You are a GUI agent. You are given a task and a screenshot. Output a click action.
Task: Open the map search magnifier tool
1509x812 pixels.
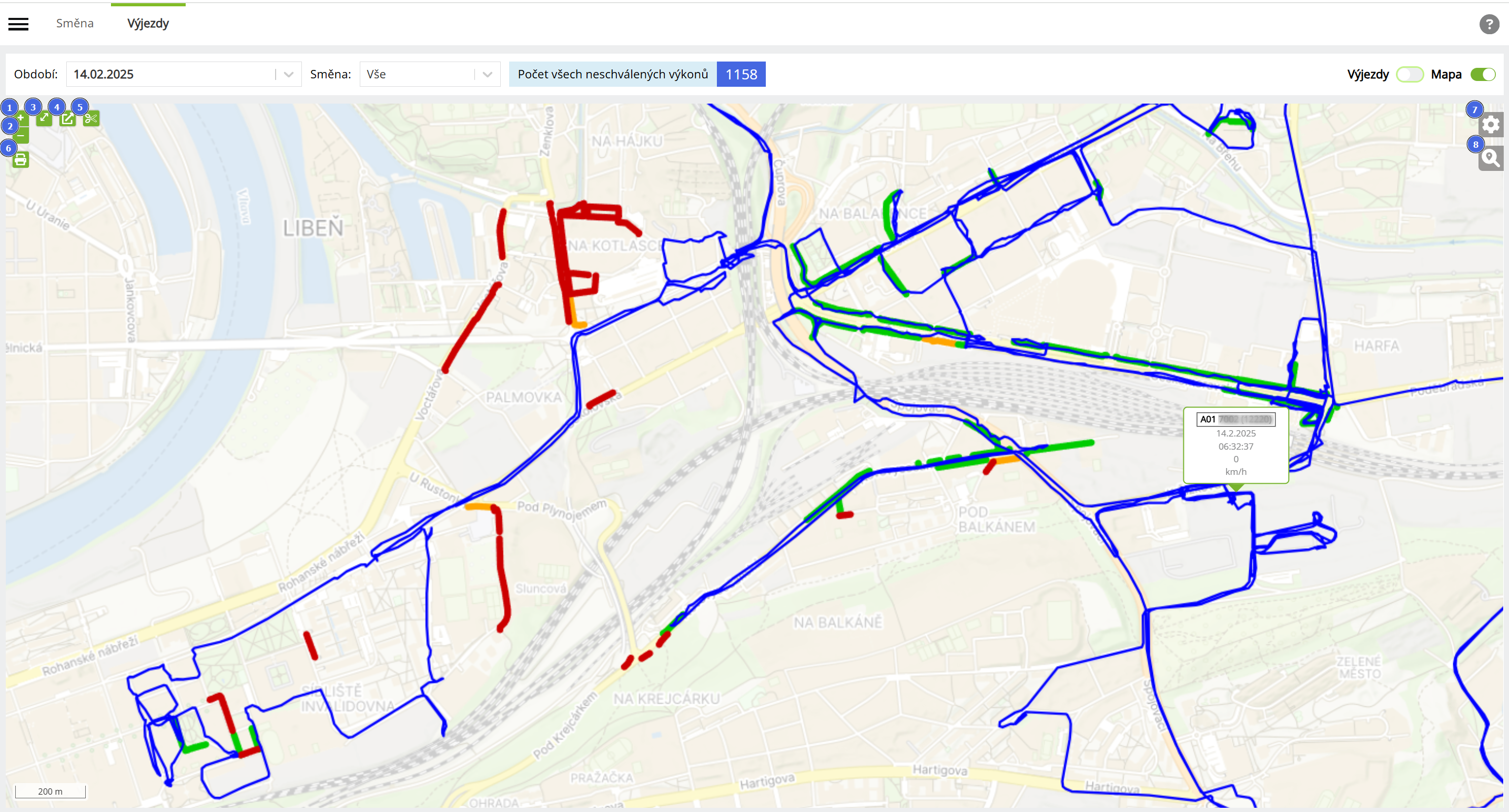click(1491, 158)
